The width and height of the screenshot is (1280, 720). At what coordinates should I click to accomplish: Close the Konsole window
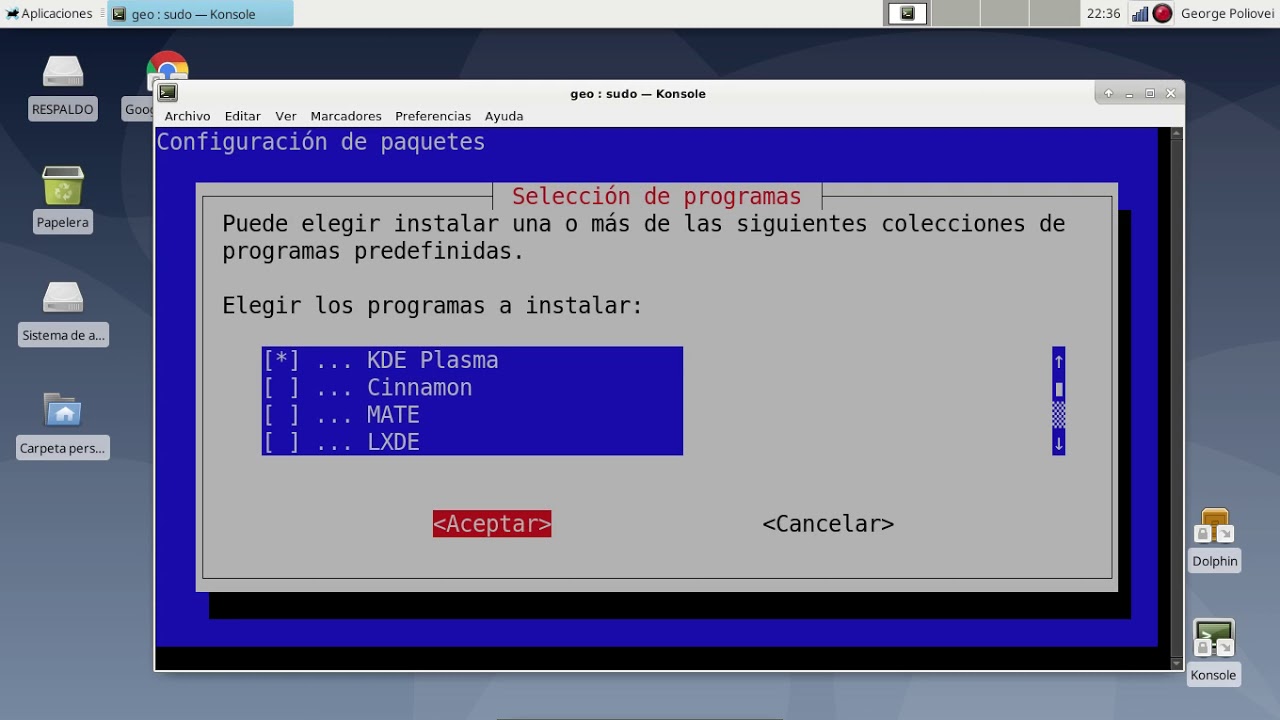point(1171,93)
